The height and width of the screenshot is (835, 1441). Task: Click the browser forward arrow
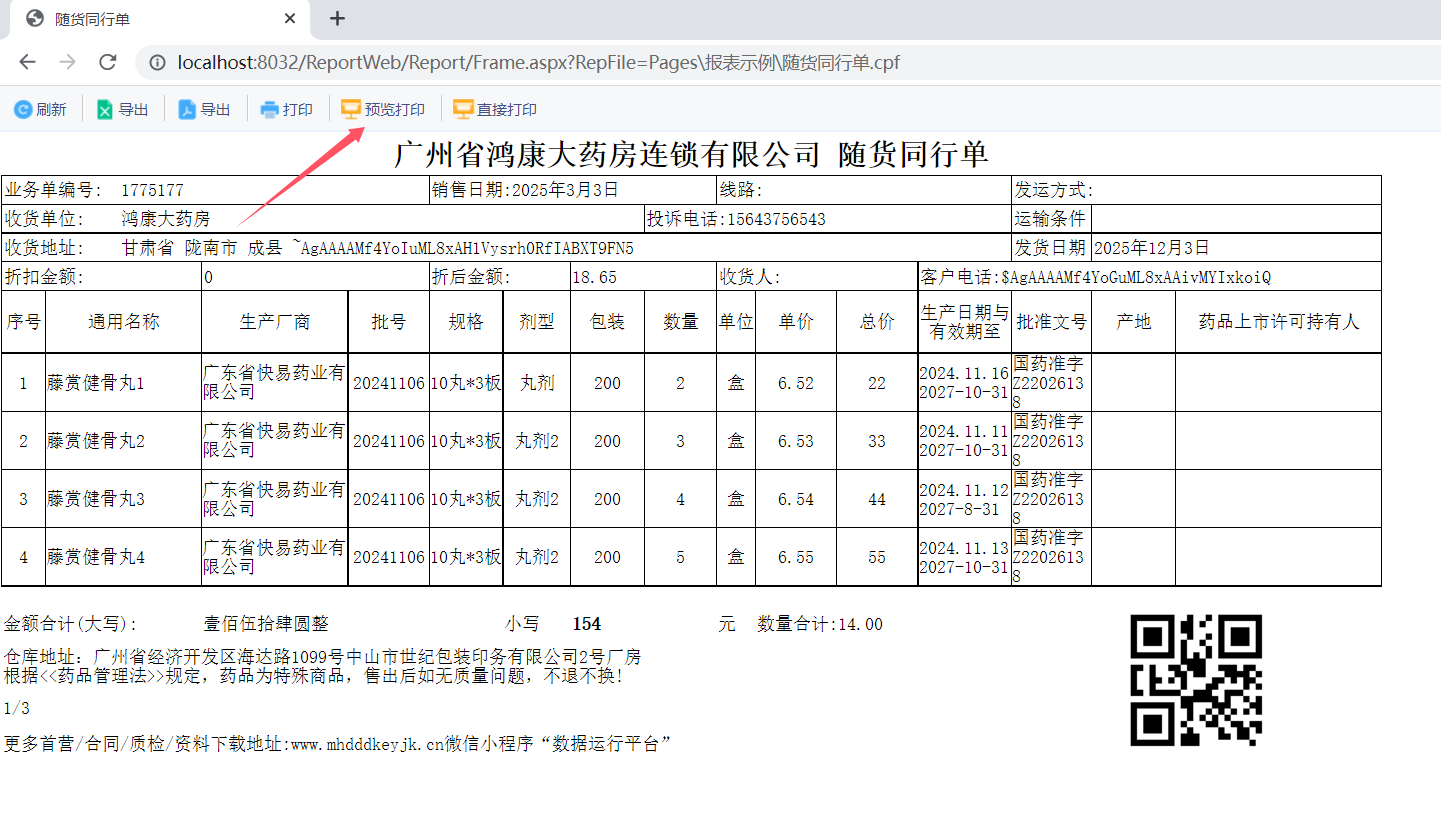(x=67, y=62)
